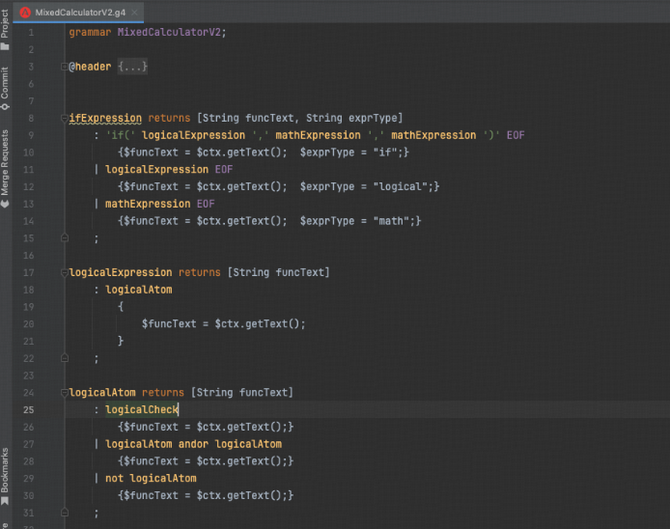
Task: Open the Project tool window
Action: (x=5, y=22)
